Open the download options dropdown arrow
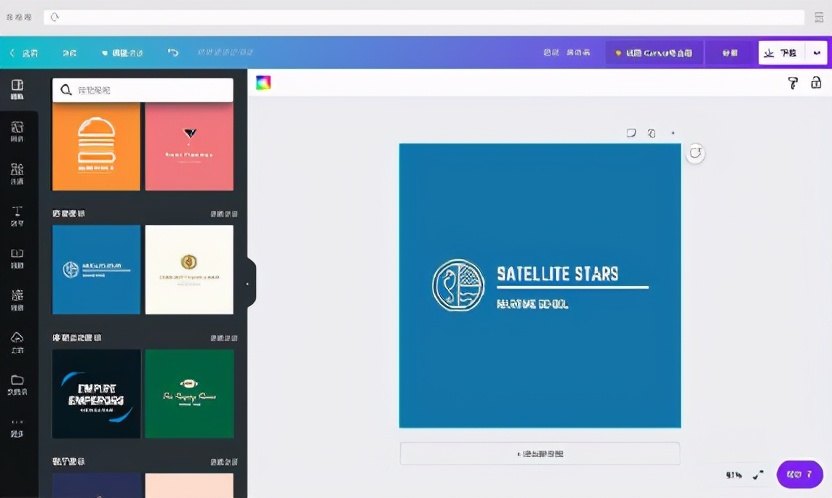Screen dimensions: 832x498 [x=817, y=53]
